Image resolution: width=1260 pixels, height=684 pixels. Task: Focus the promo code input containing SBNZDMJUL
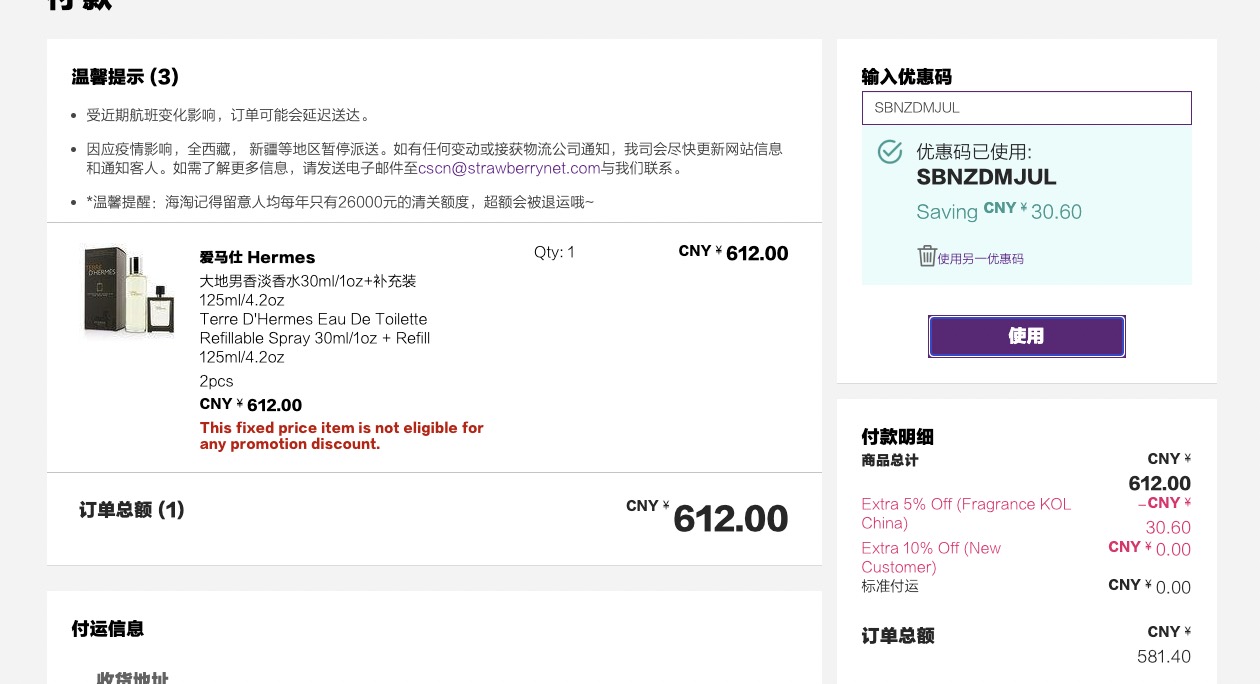pos(1026,108)
